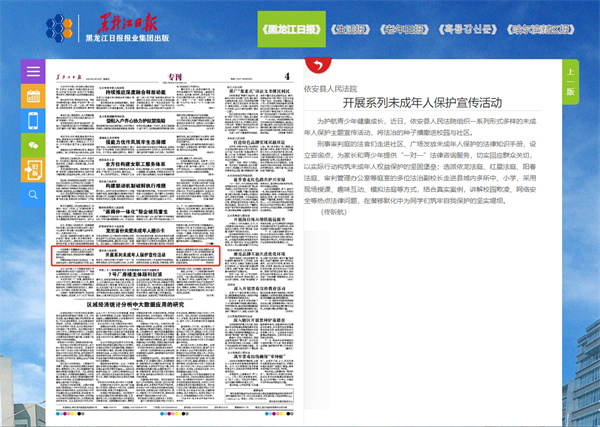The width and height of the screenshot is (600, 427).
Task: Click page number 4 on newspaper page
Action: coord(287,76)
